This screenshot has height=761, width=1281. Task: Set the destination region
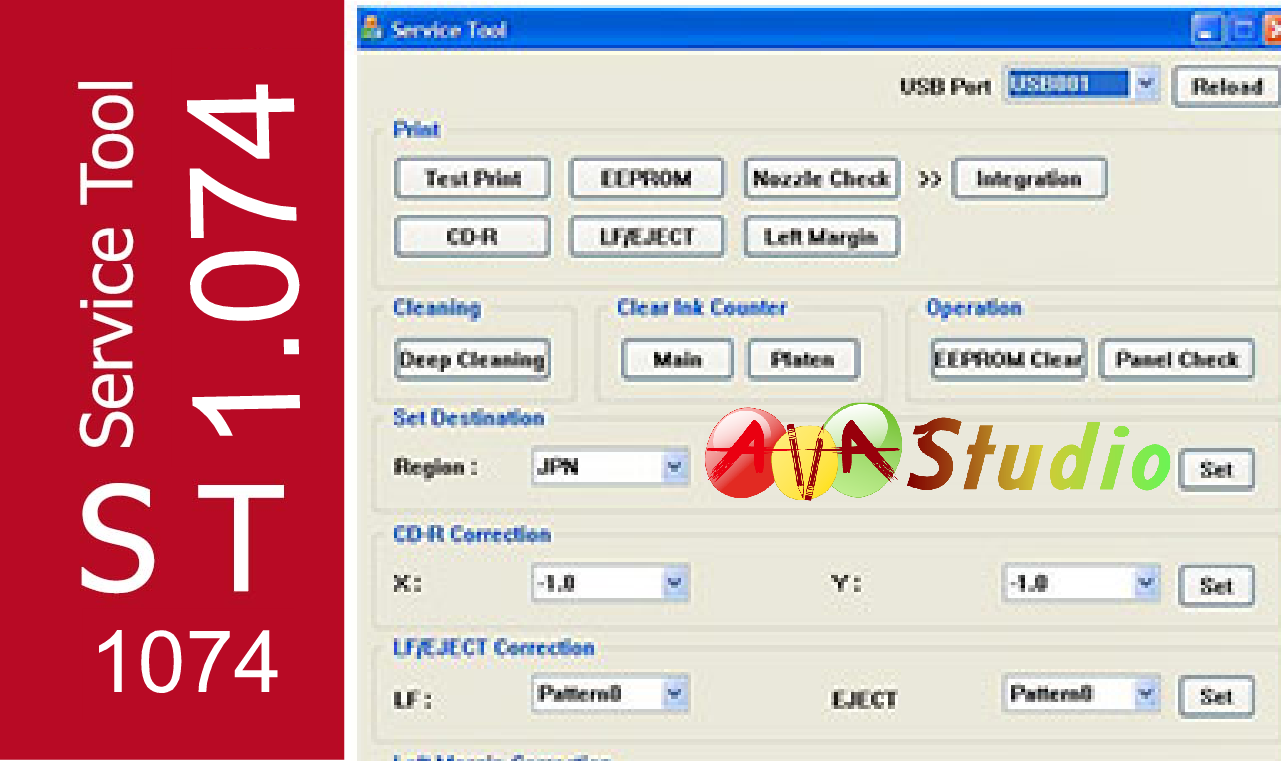tap(1216, 469)
